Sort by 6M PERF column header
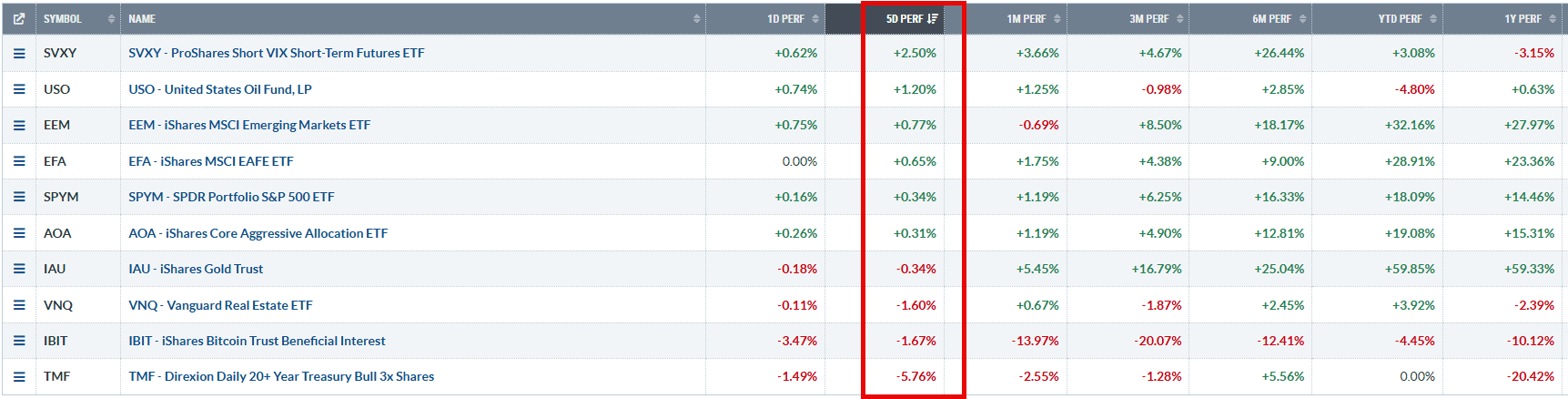1568x399 pixels. 1279,18
